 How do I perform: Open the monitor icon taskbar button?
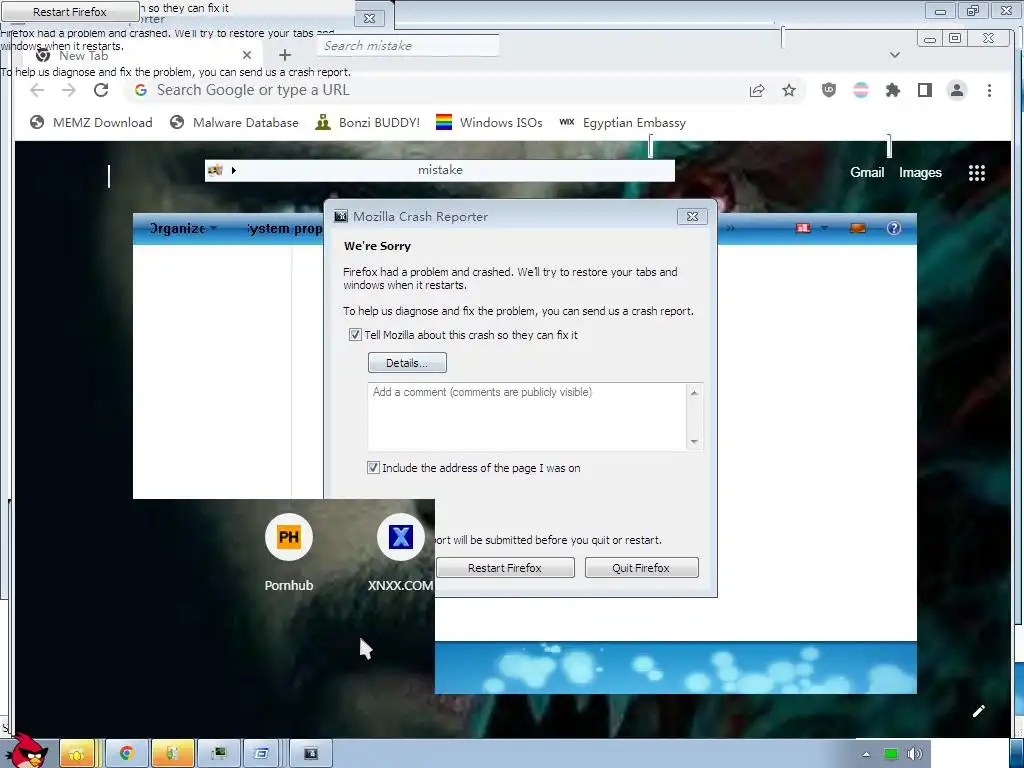click(219, 754)
